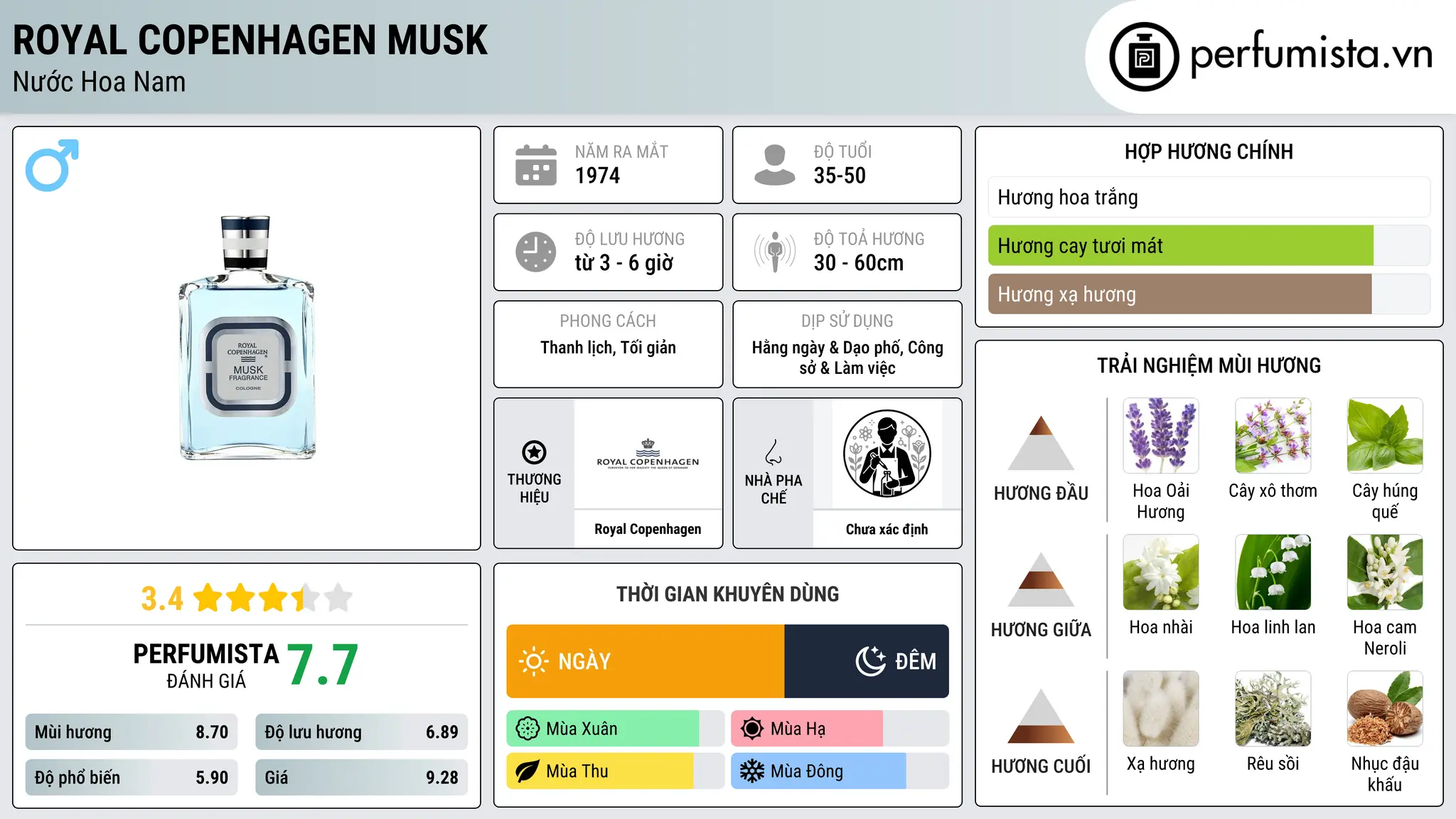The height and width of the screenshot is (819, 1456).
Task: Open the Cây xô thơm thumbnail
Action: coord(1273,436)
